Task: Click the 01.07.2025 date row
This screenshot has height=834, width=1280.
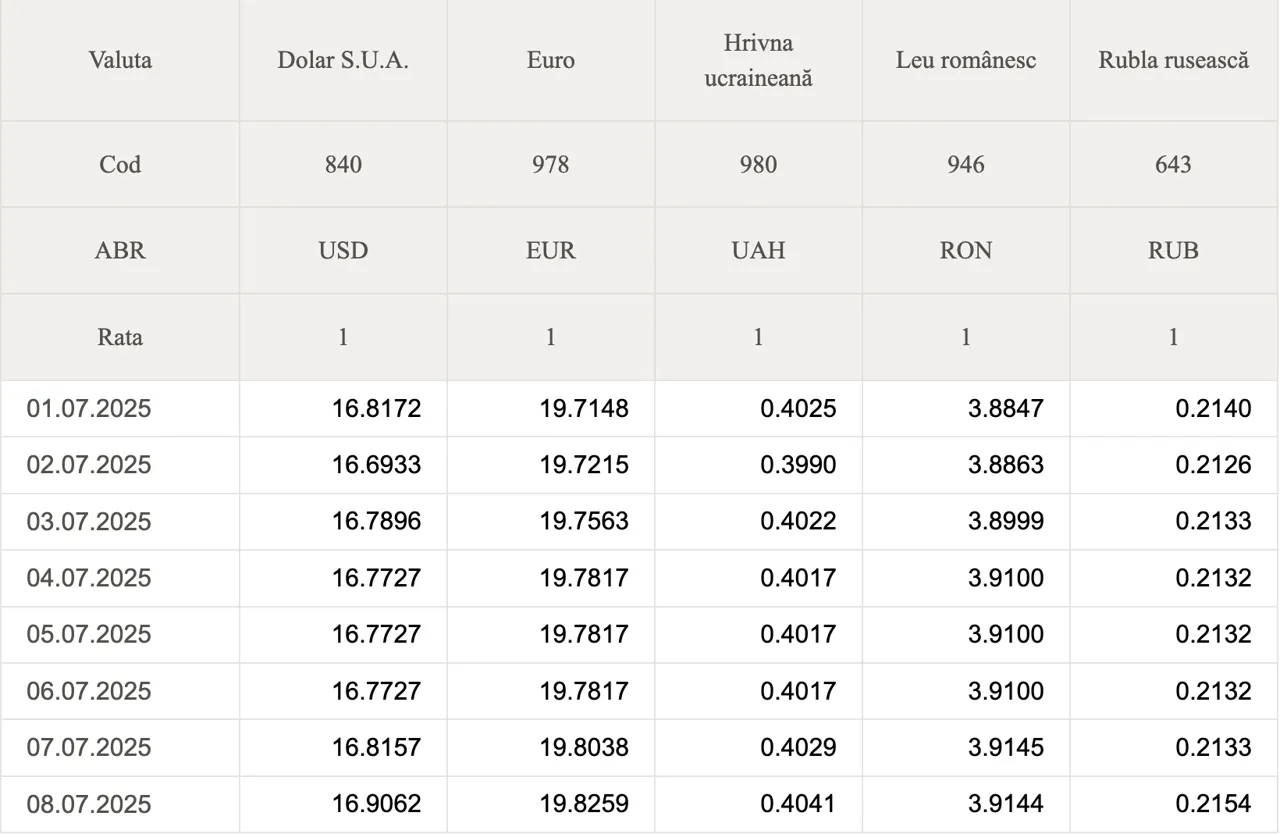Action: click(x=640, y=408)
